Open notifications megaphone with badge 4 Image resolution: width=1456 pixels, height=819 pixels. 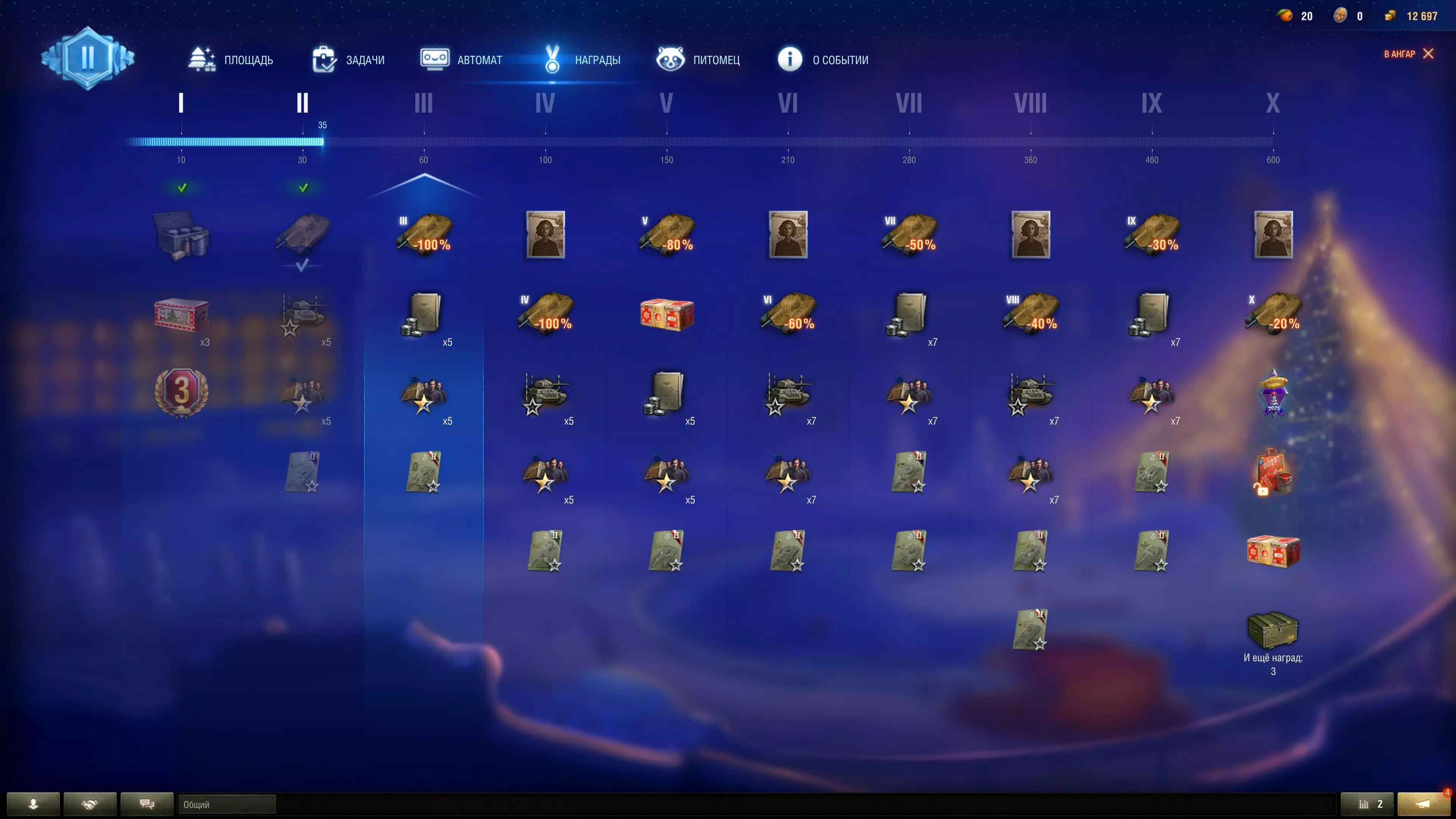(1423, 804)
